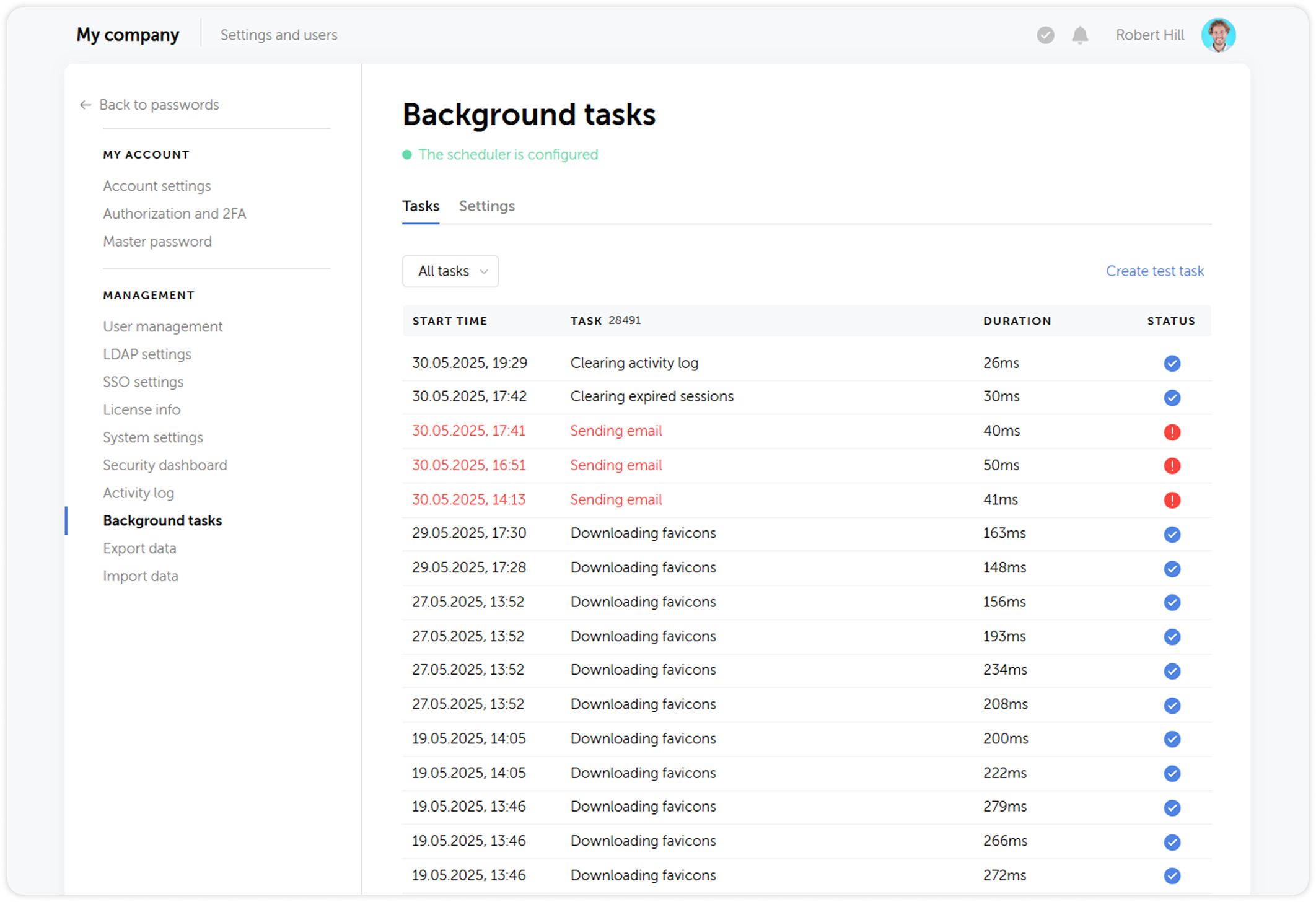
Task: Click START TIME column header
Action: [x=450, y=321]
